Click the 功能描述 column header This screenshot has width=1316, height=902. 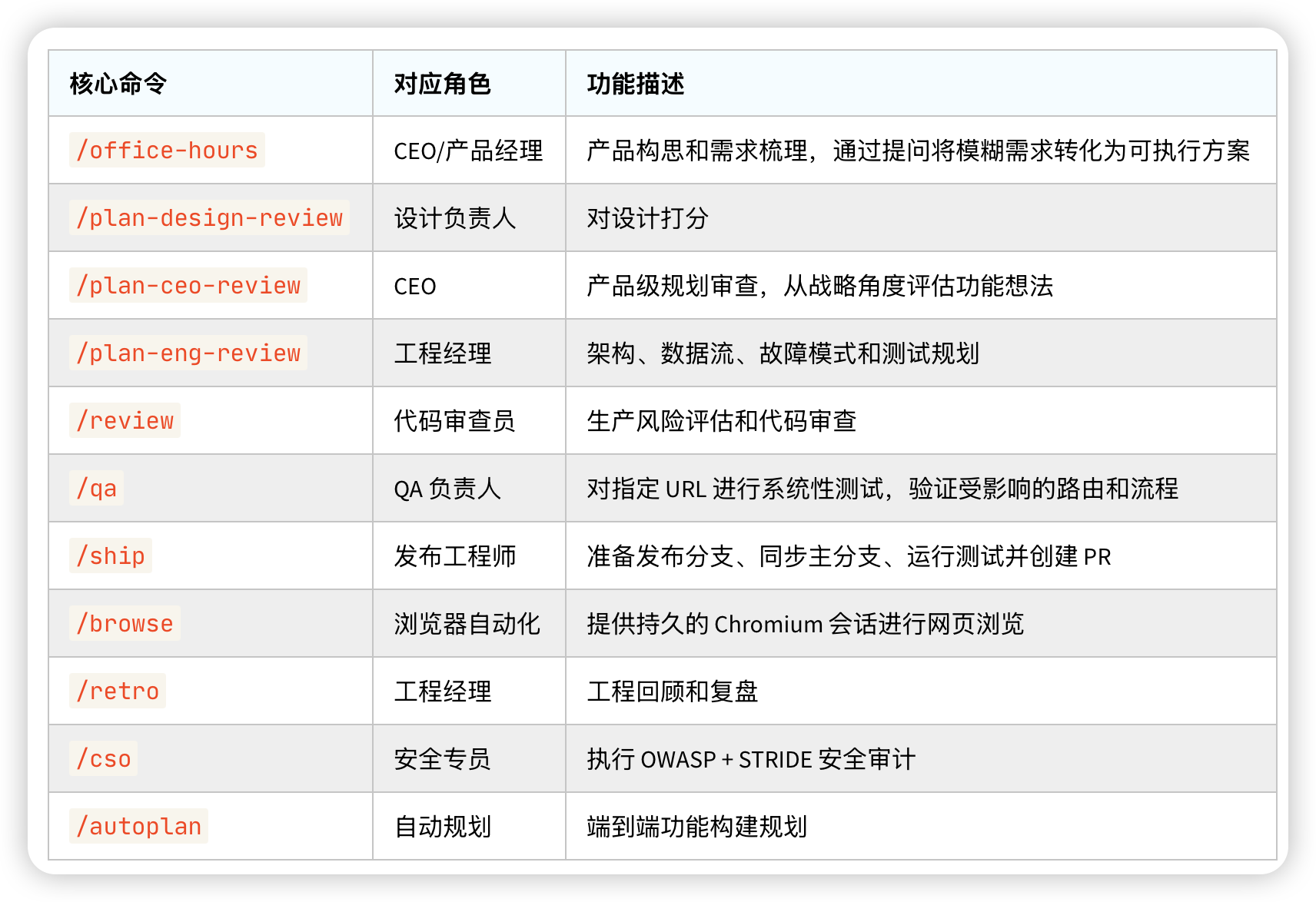[635, 84]
